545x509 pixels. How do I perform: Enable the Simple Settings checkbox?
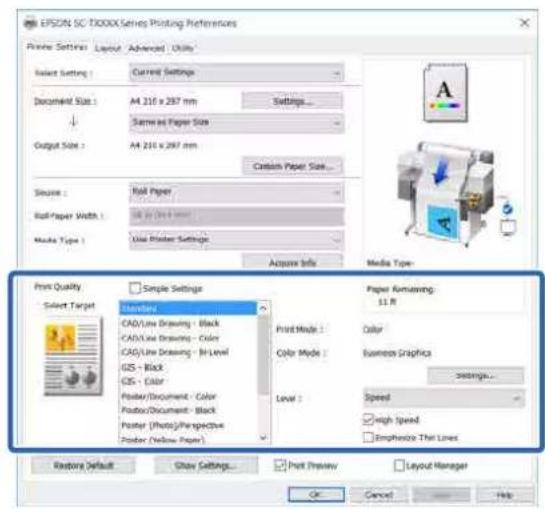click(134, 288)
